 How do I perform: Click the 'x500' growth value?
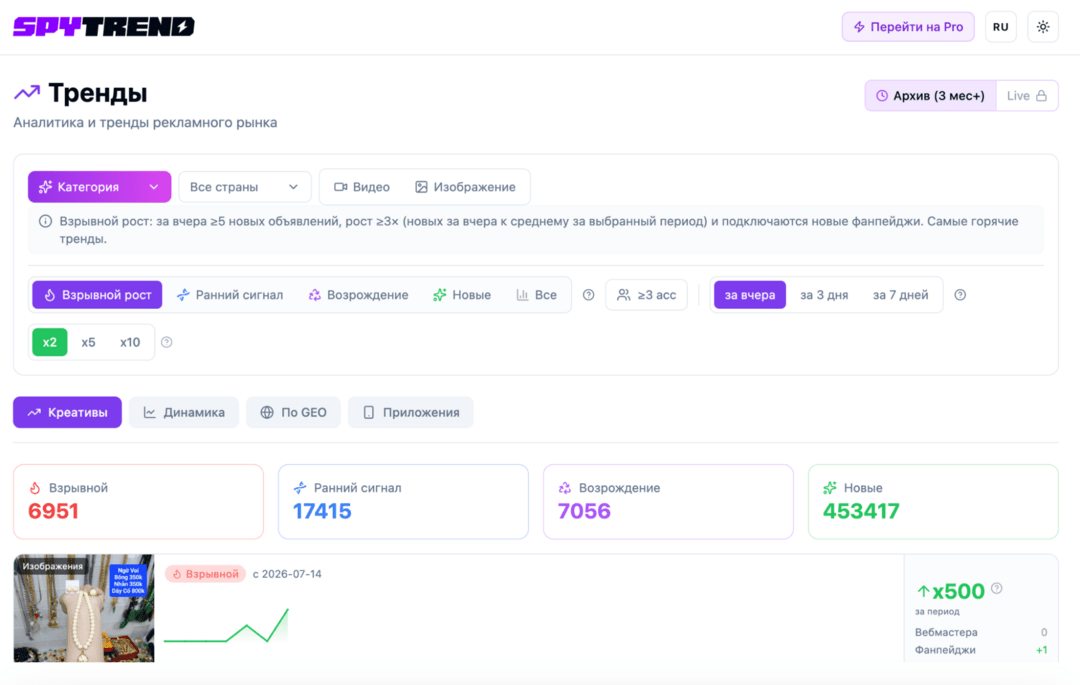coord(958,591)
